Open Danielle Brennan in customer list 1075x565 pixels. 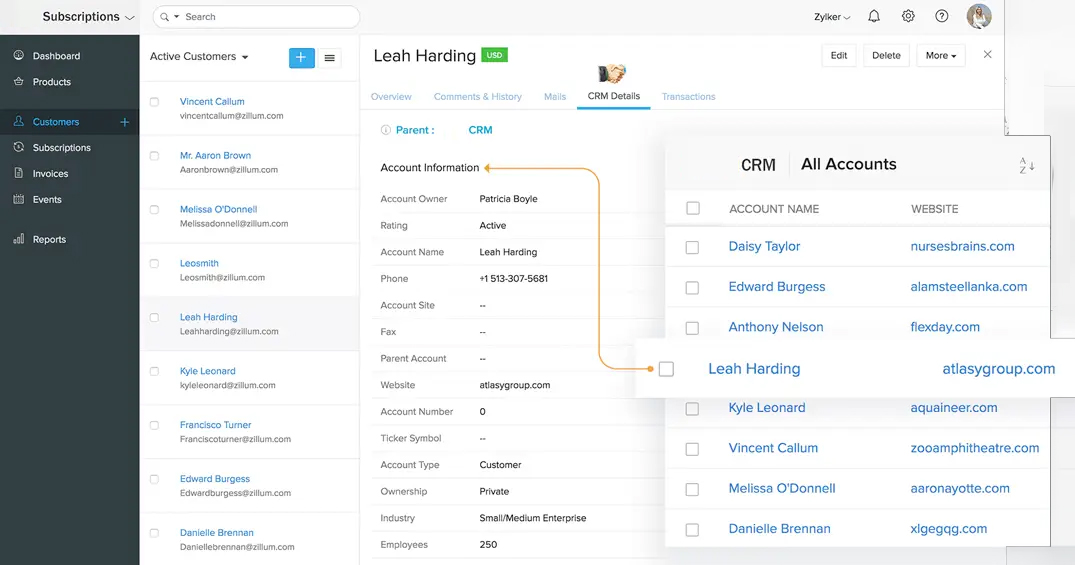(217, 533)
